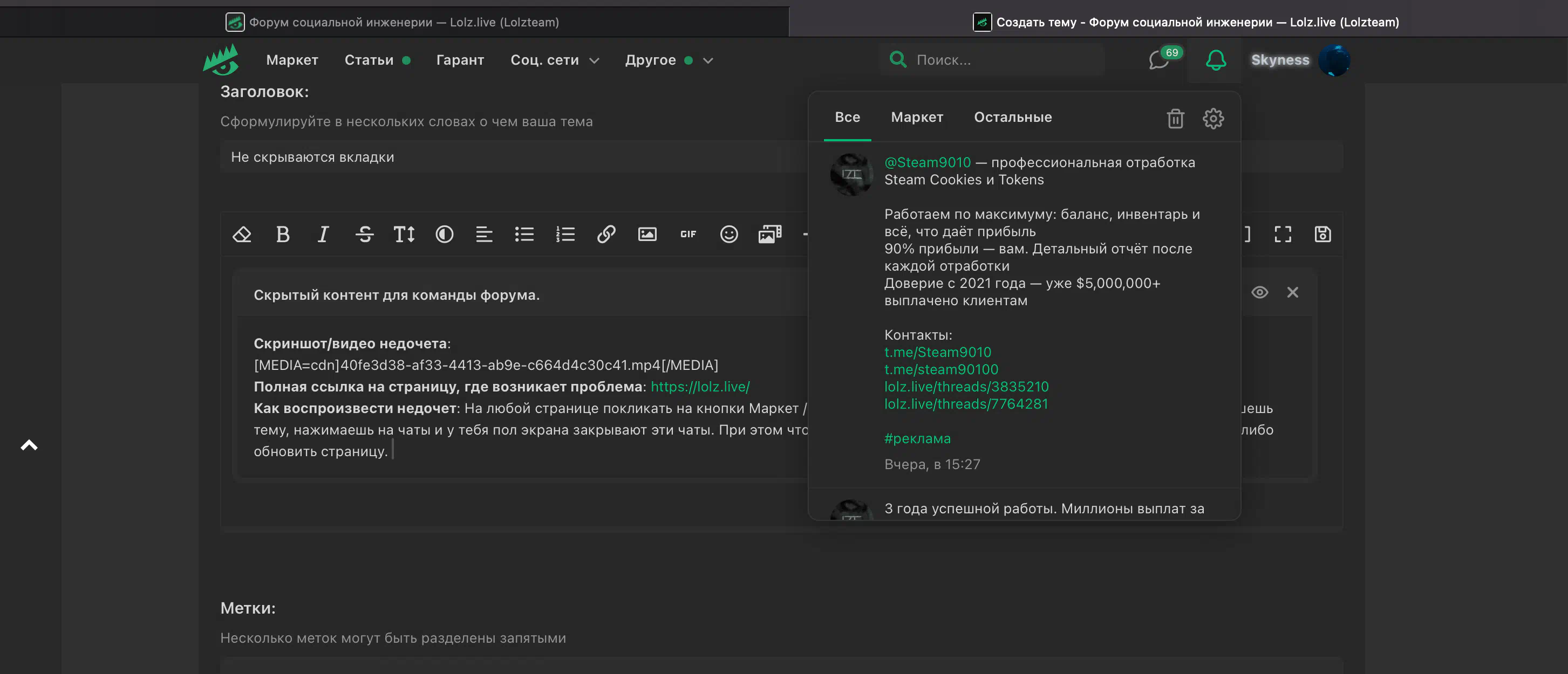The image size is (1568, 674).
Task: Open Skyness profile name
Action: click(x=1280, y=60)
